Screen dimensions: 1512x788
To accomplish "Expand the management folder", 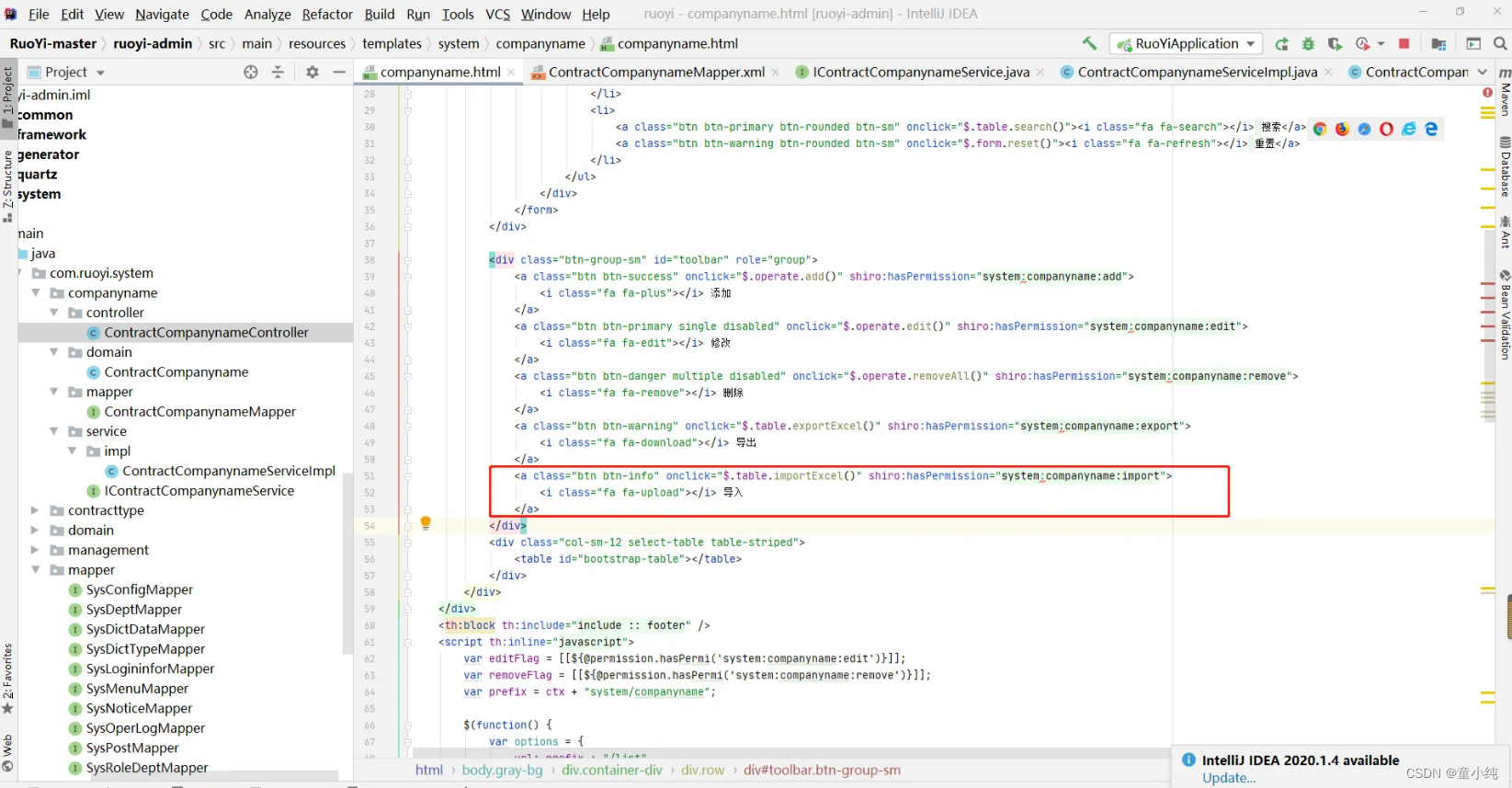I will click(36, 550).
